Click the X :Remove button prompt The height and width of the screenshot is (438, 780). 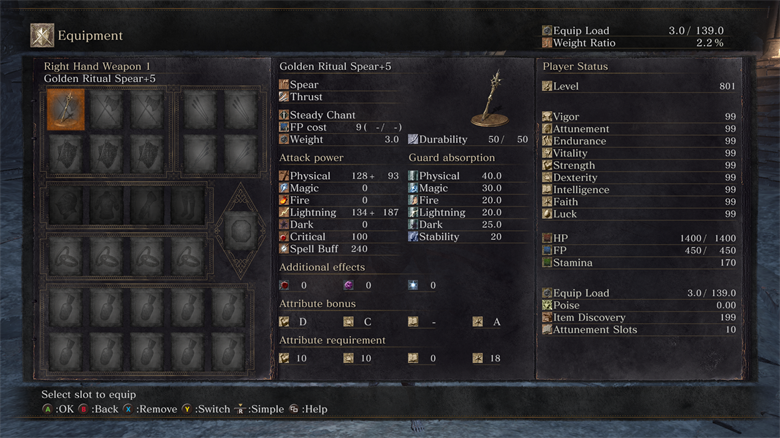[150, 409]
